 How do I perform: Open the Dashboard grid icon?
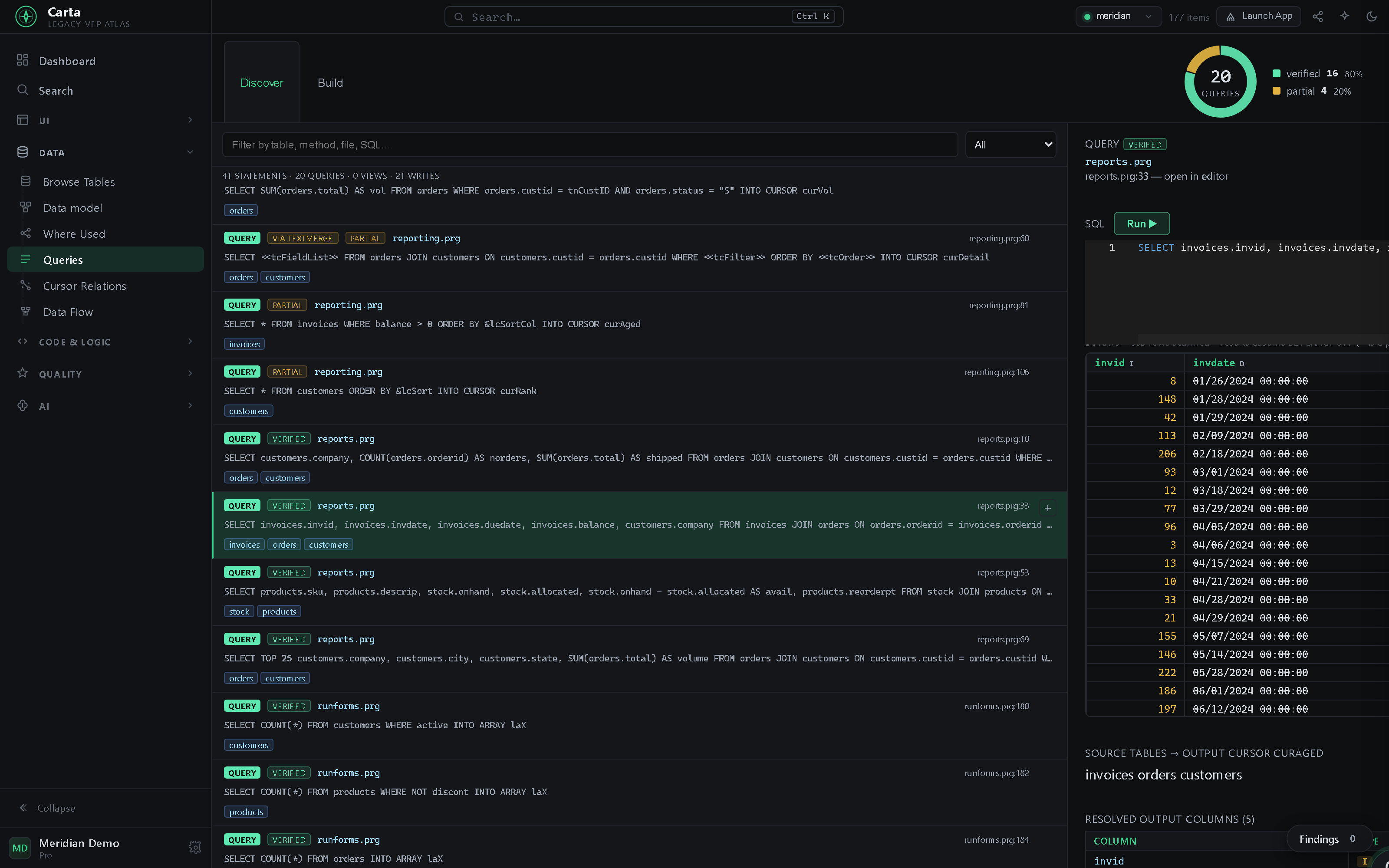click(x=23, y=60)
